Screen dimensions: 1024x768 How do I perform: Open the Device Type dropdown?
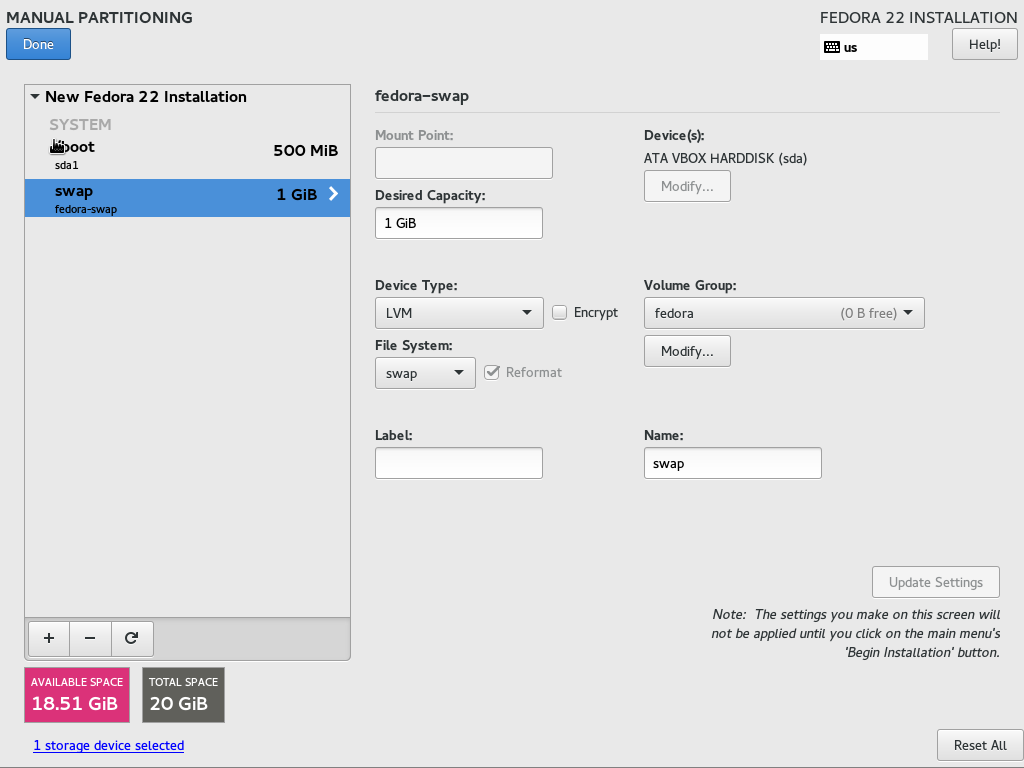459,313
